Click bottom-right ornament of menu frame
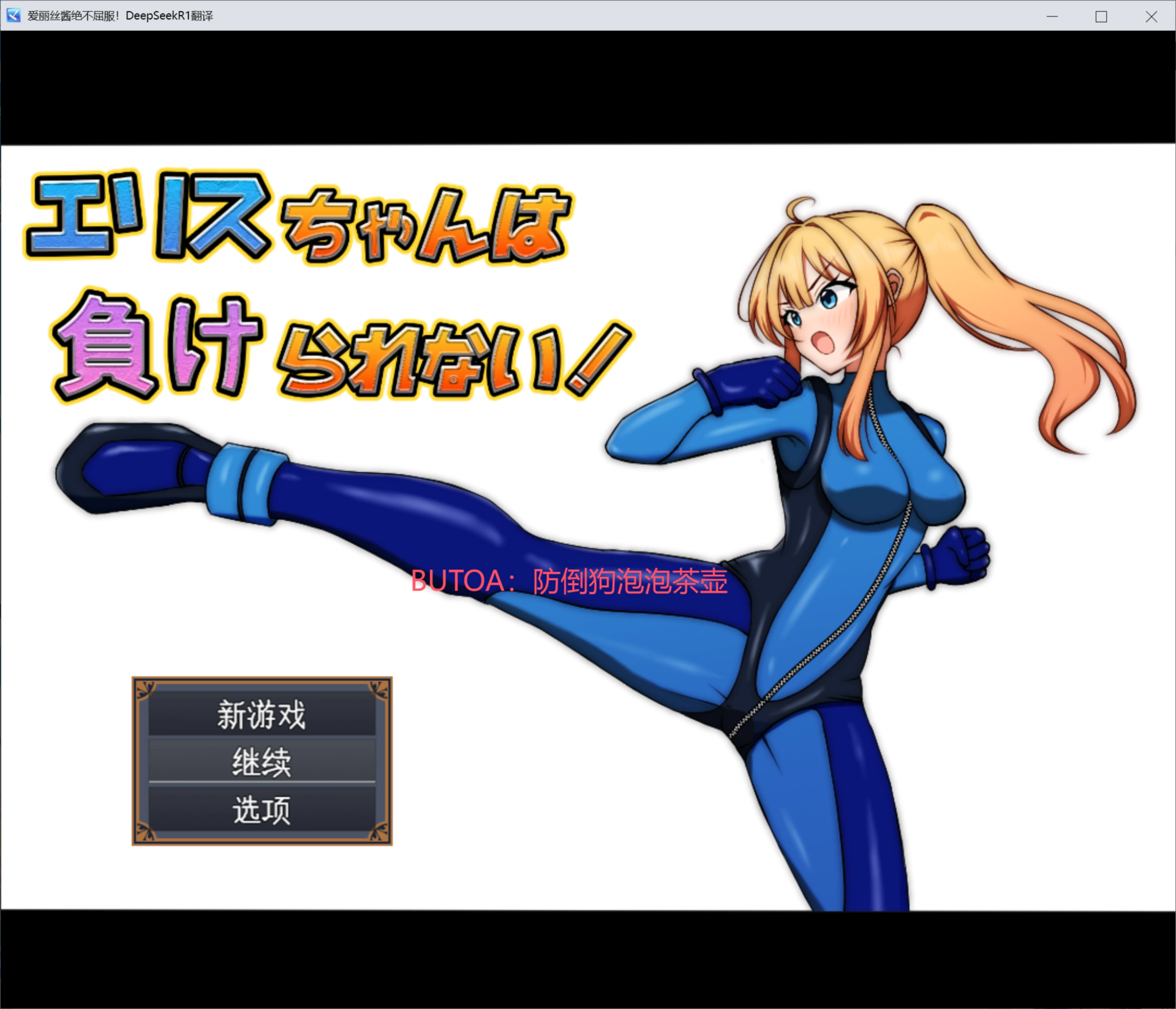Image resolution: width=1176 pixels, height=1009 pixels. pos(379,832)
